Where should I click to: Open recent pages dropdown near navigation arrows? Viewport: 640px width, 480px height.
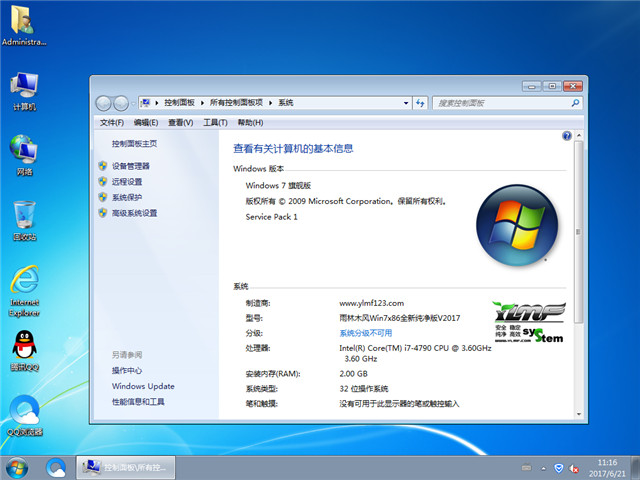click(x=133, y=104)
